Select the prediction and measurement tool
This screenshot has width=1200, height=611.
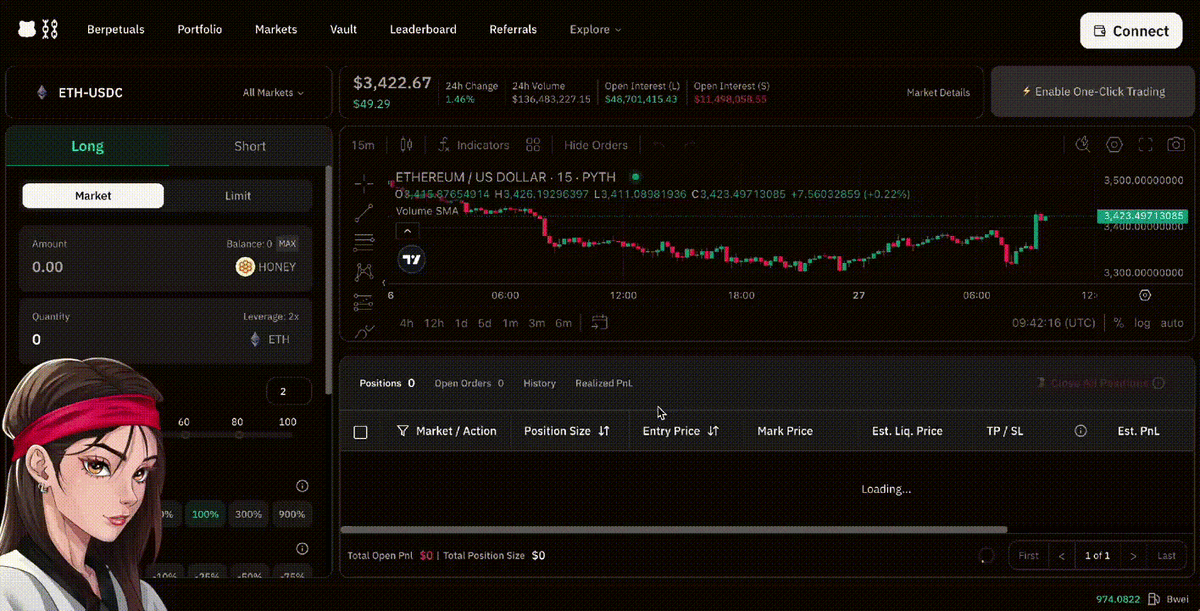[x=364, y=301]
